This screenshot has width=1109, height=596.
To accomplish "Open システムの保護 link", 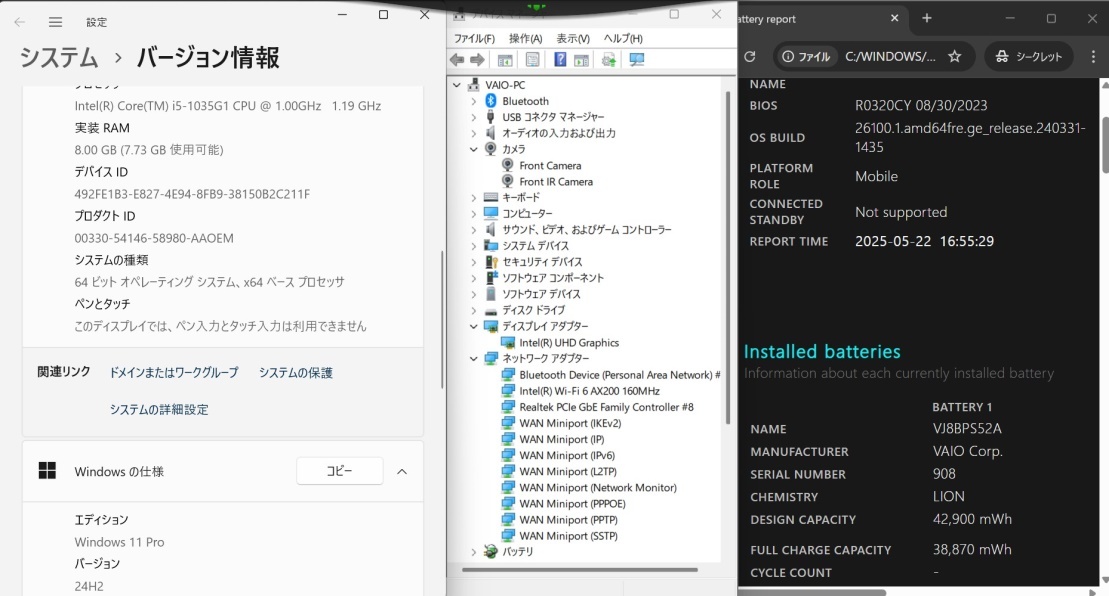I will coord(296,373).
